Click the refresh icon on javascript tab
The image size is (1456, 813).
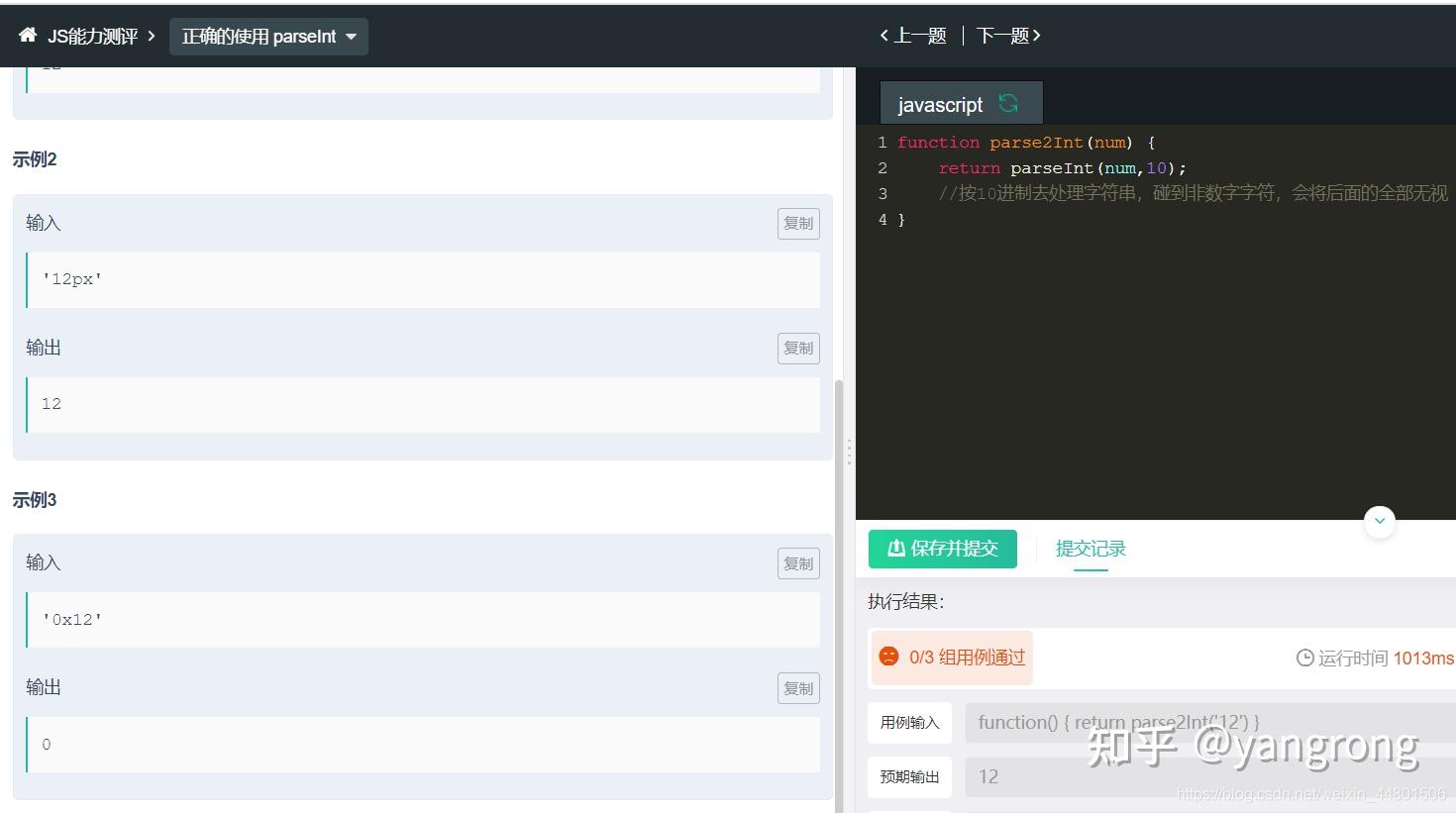click(x=1008, y=103)
